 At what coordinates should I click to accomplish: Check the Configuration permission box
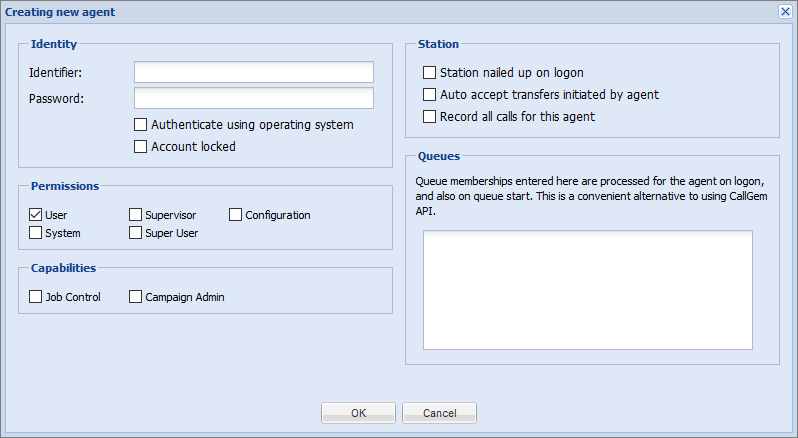(x=235, y=215)
